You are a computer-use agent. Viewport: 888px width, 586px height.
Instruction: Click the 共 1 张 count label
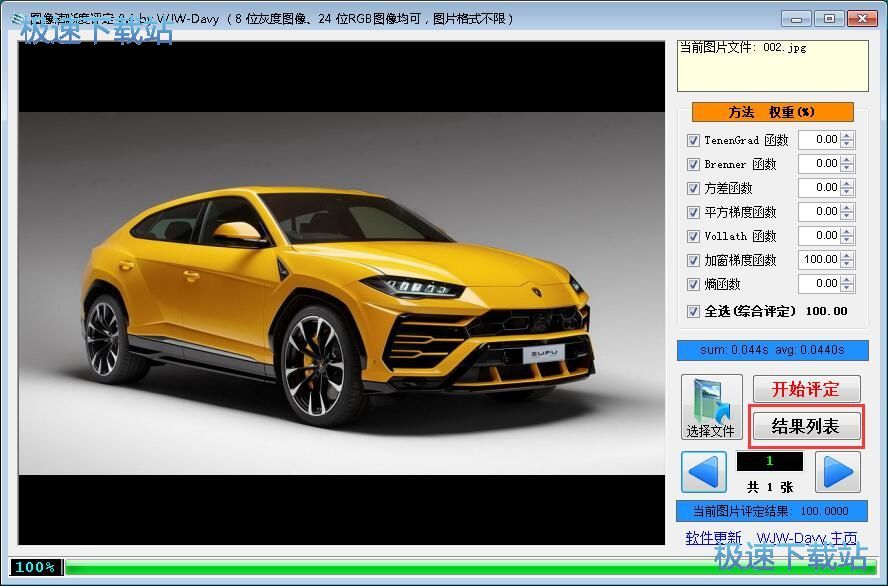(770, 487)
